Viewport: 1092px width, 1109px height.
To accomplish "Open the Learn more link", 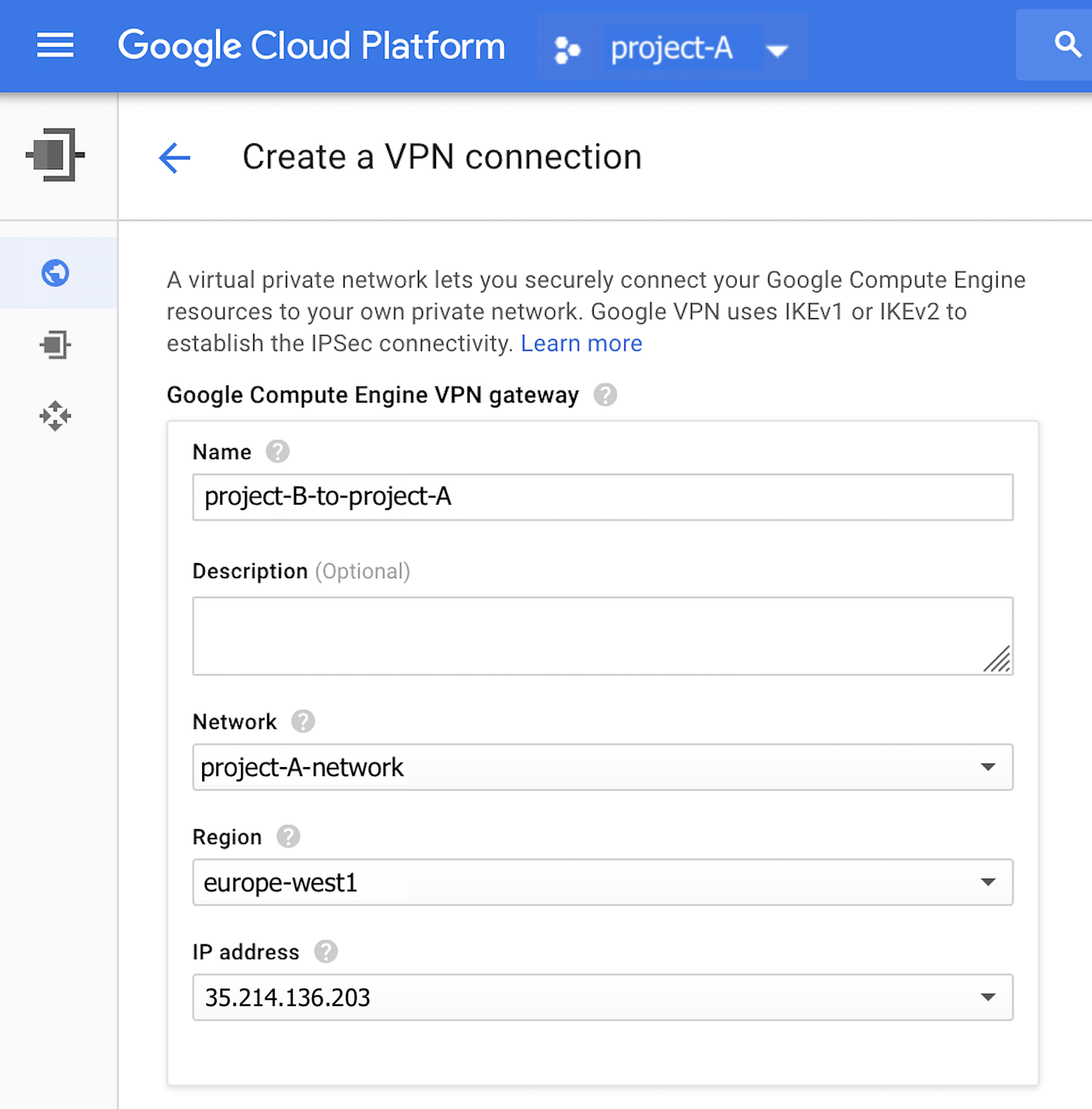I will (x=581, y=343).
